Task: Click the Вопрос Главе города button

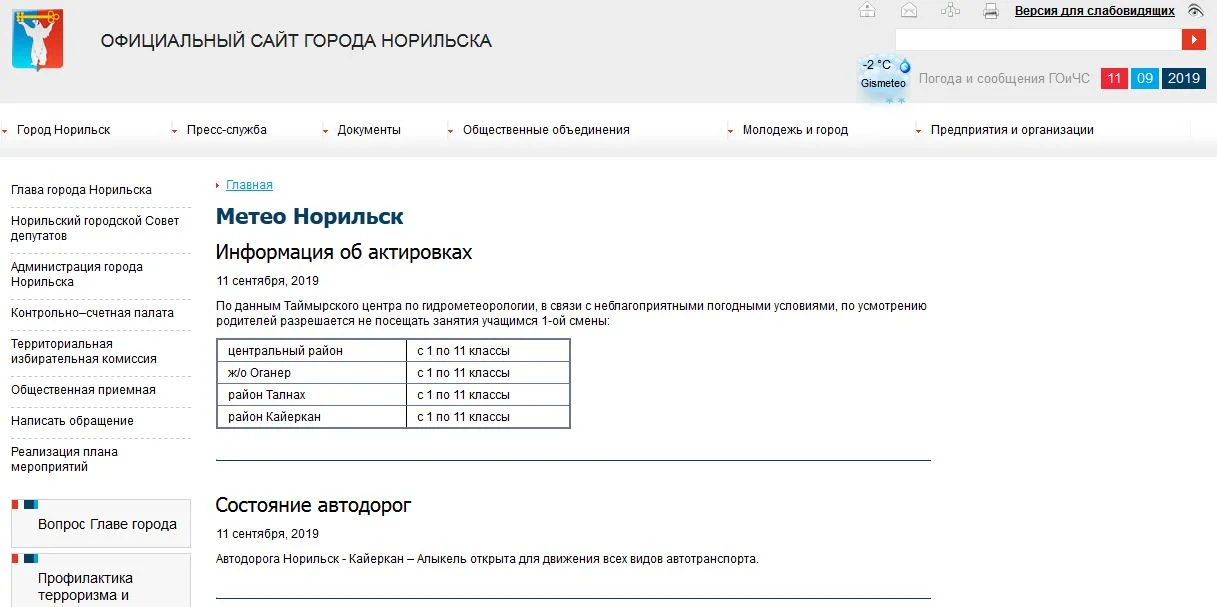Action: click(98, 522)
